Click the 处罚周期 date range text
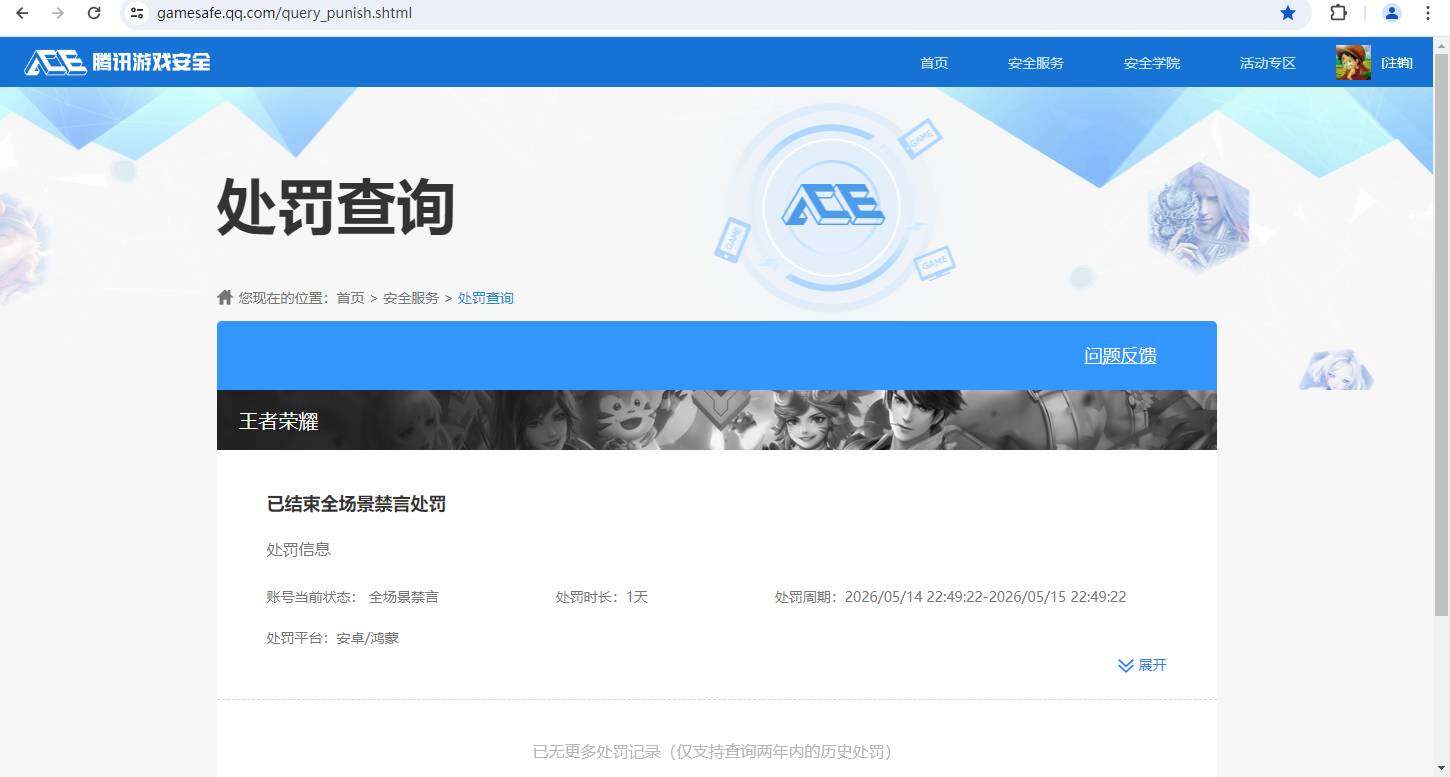1450x777 pixels. tap(950, 597)
